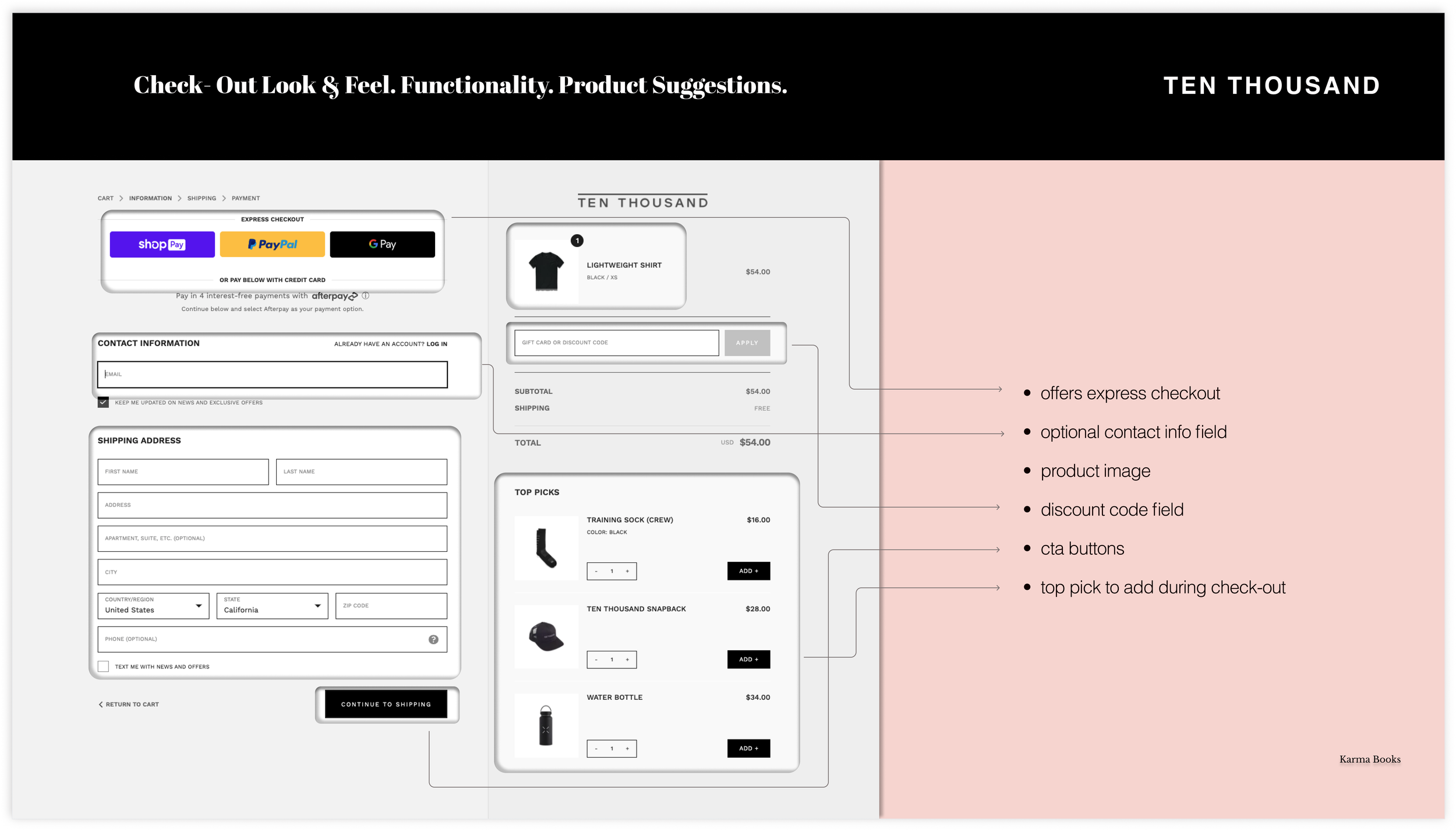Click the 'TRAINING SOCK (CREW)' title
The image size is (1456, 831).
point(630,520)
